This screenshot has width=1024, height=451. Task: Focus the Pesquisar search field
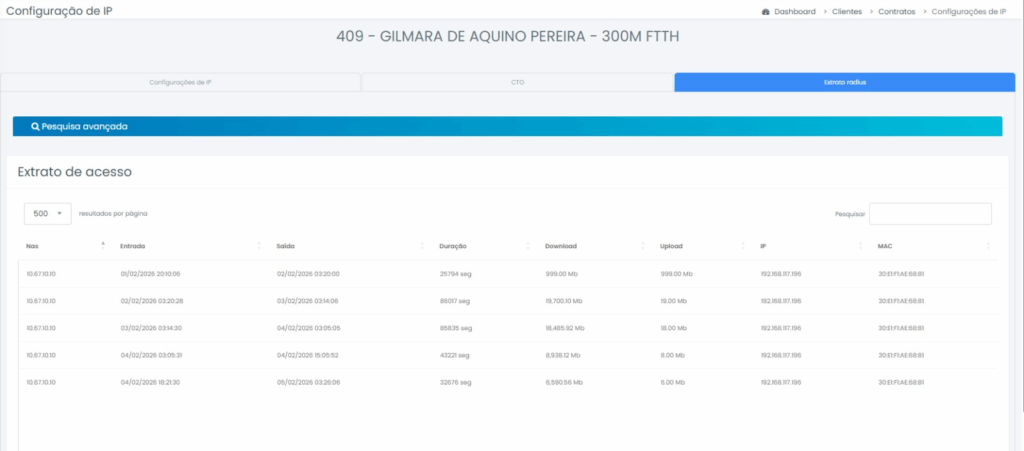(x=930, y=214)
